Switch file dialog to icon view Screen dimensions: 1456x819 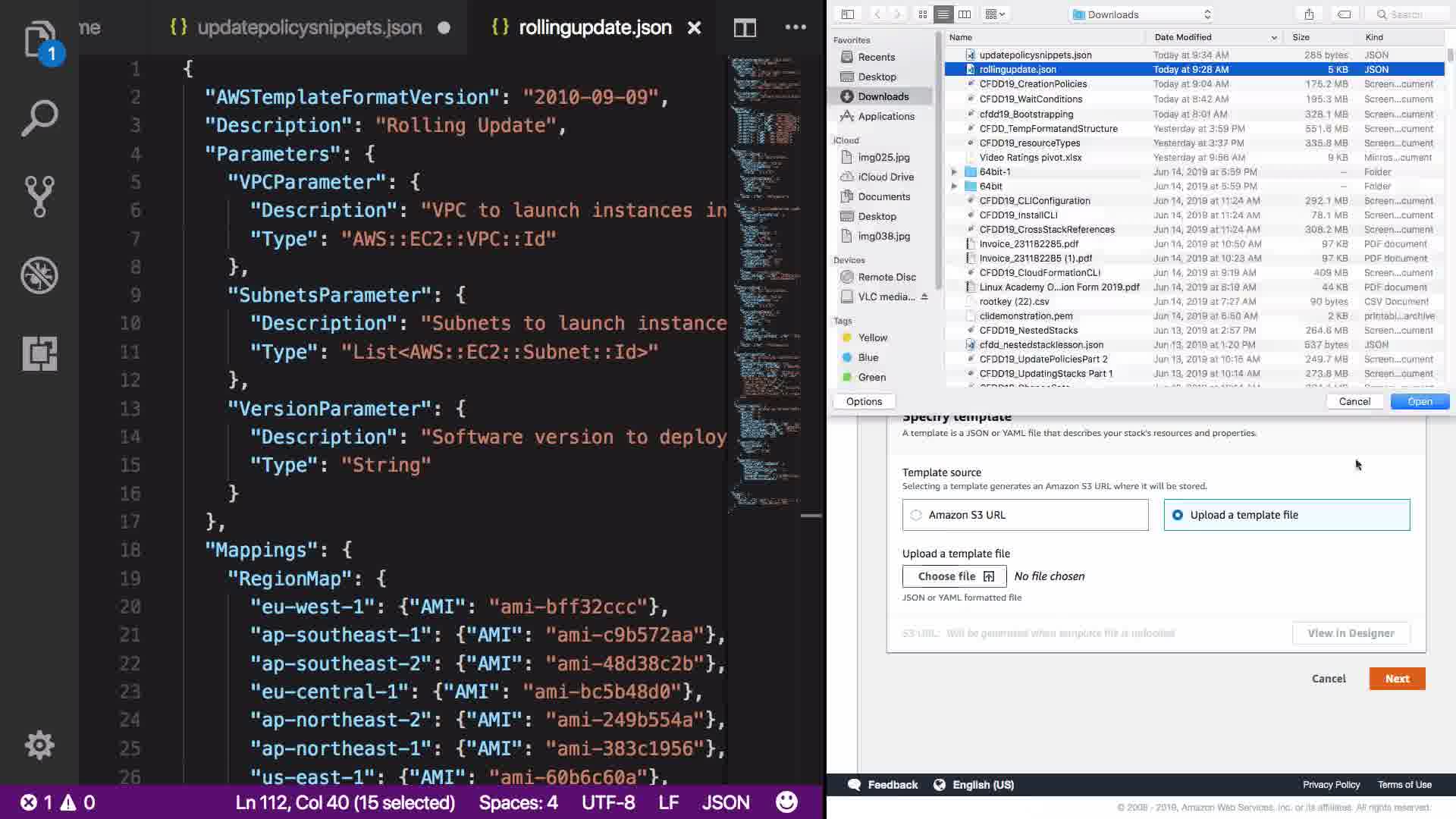pyautogui.click(x=923, y=14)
